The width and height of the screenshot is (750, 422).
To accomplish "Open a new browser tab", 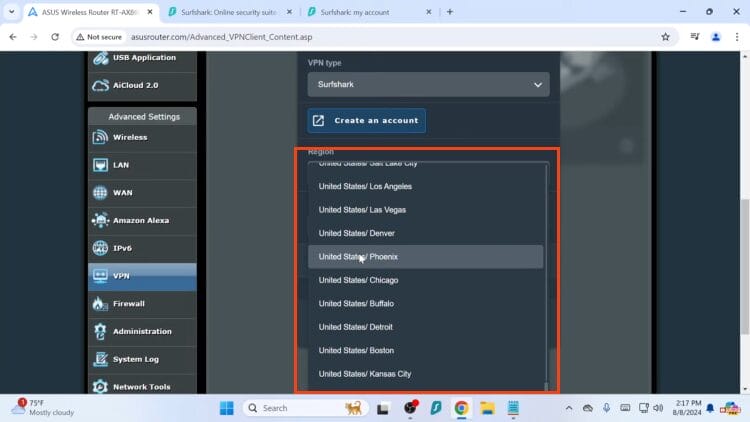I will tap(450, 12).
